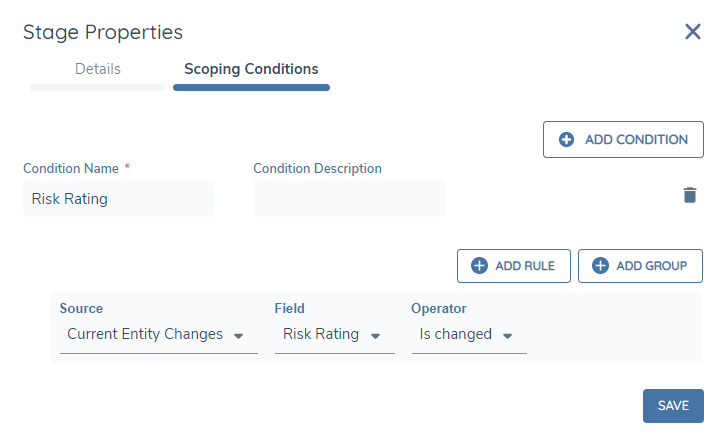Screen dimensions: 722x438
Task: Select the Scoping Conditions tab
Action: pos(251,70)
